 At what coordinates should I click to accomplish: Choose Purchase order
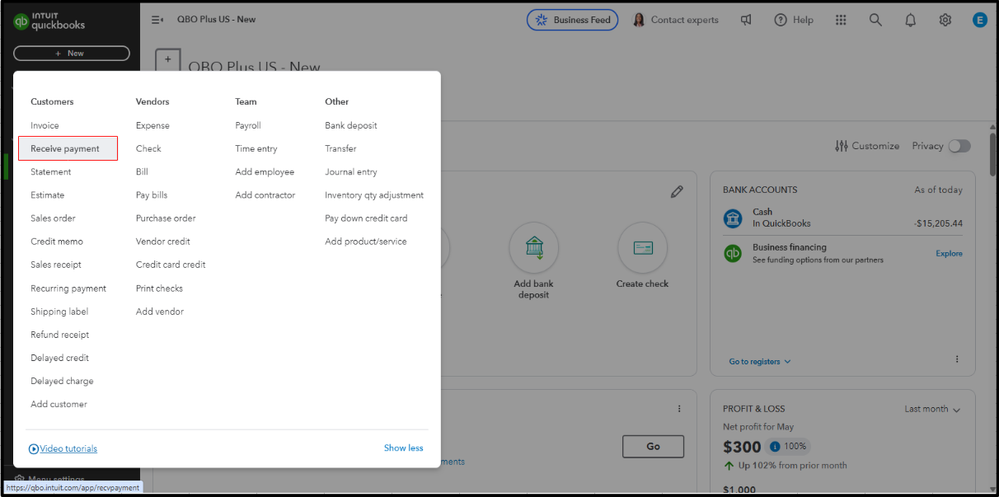click(166, 218)
